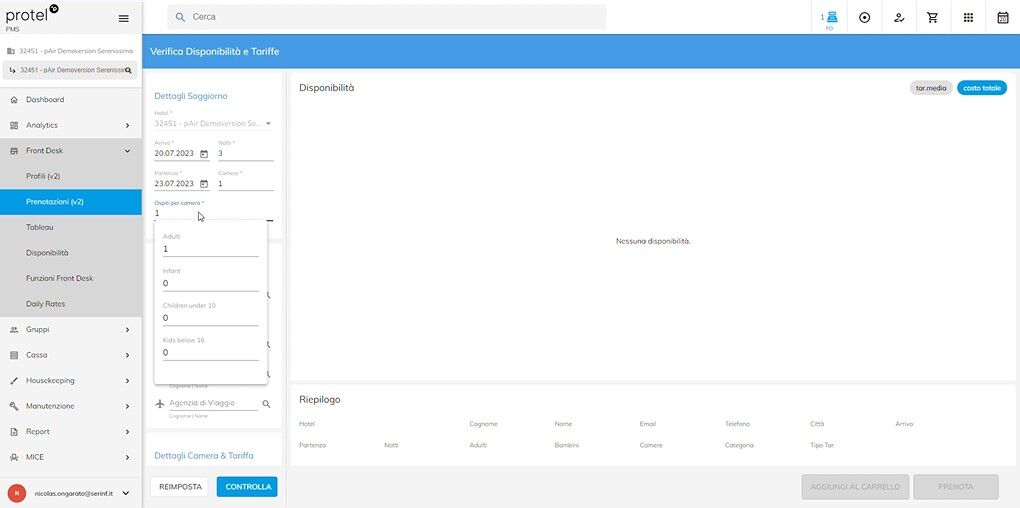This screenshot has height=508, width=1020.
Task: Click search icon beside Agenzia di Viaggio
Action: (266, 404)
